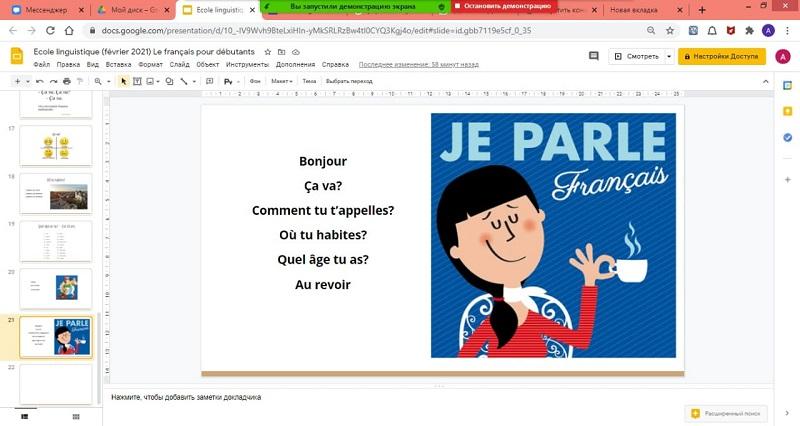Expand the new slide dropdown arrow

click(28, 81)
